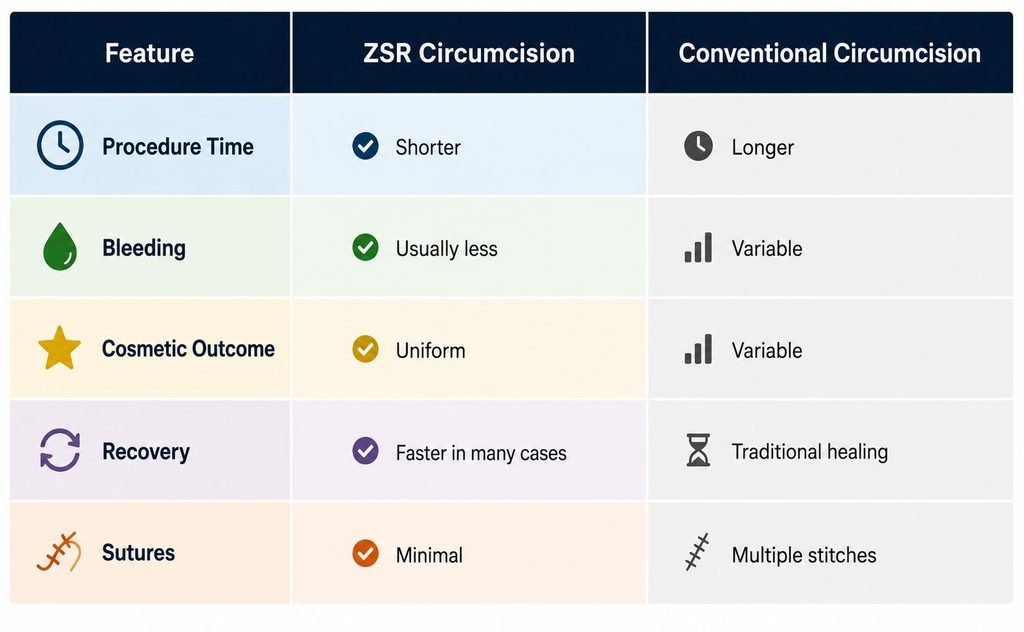The height and width of the screenshot is (632, 1024).
Task: Click the Multiple stitches label
Action: [804, 555]
